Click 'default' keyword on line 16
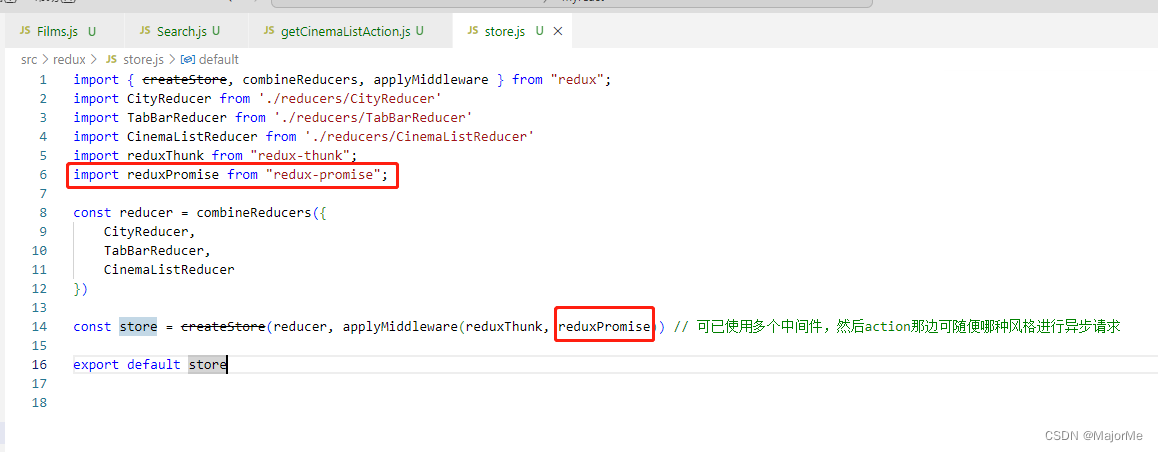This screenshot has height=452, width=1158. coord(154,365)
